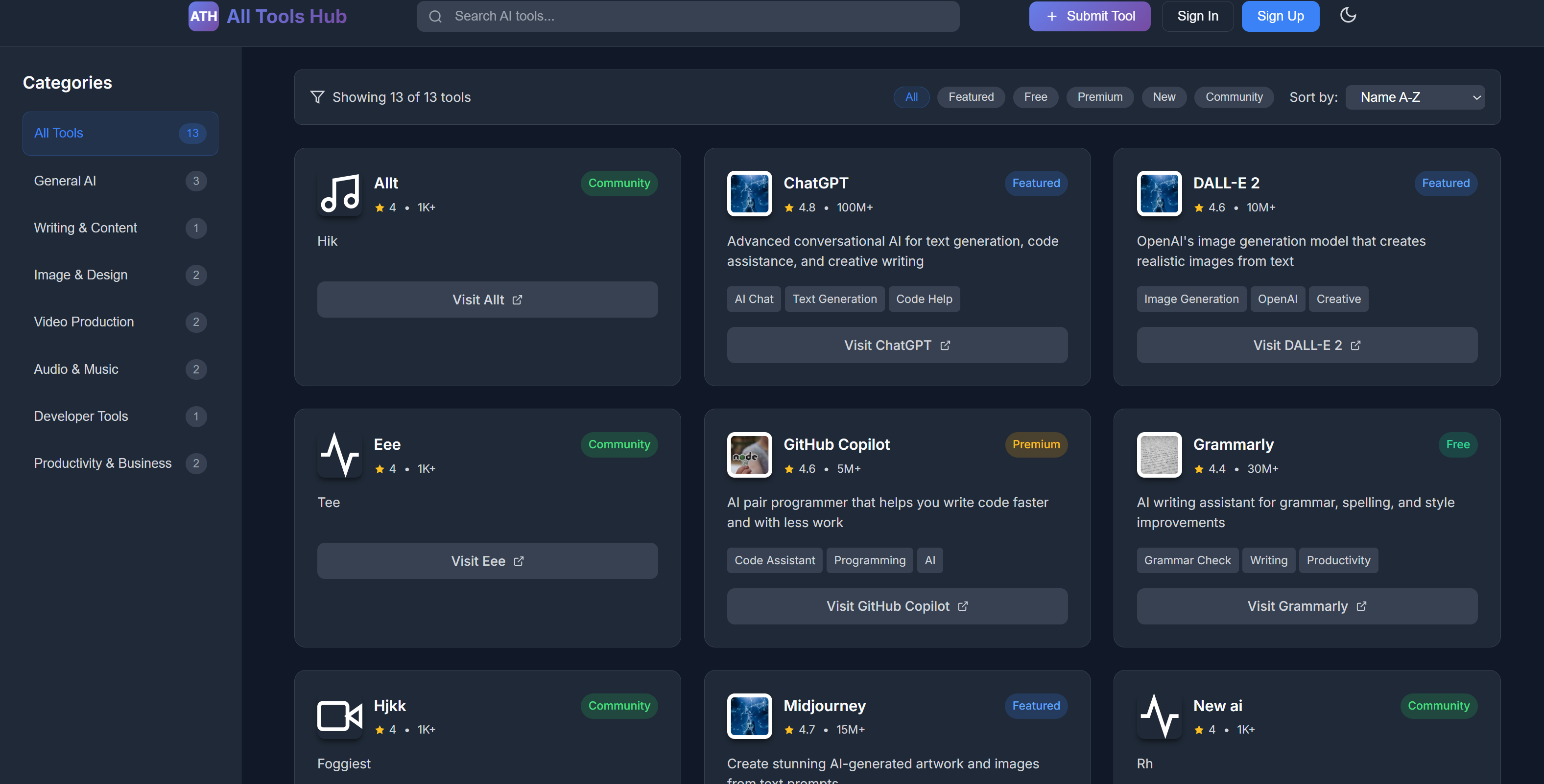
Task: Click the Midjourney tool name
Action: 824,706
